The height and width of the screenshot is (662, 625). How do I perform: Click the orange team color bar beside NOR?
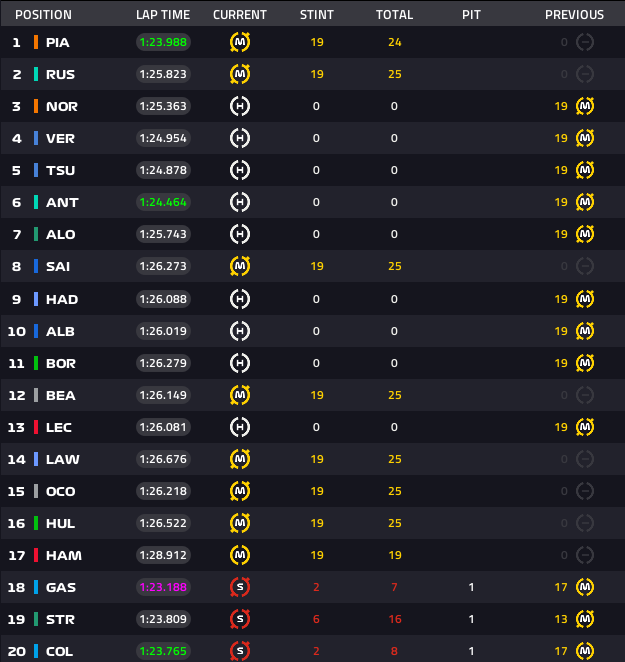pyautogui.click(x=36, y=106)
